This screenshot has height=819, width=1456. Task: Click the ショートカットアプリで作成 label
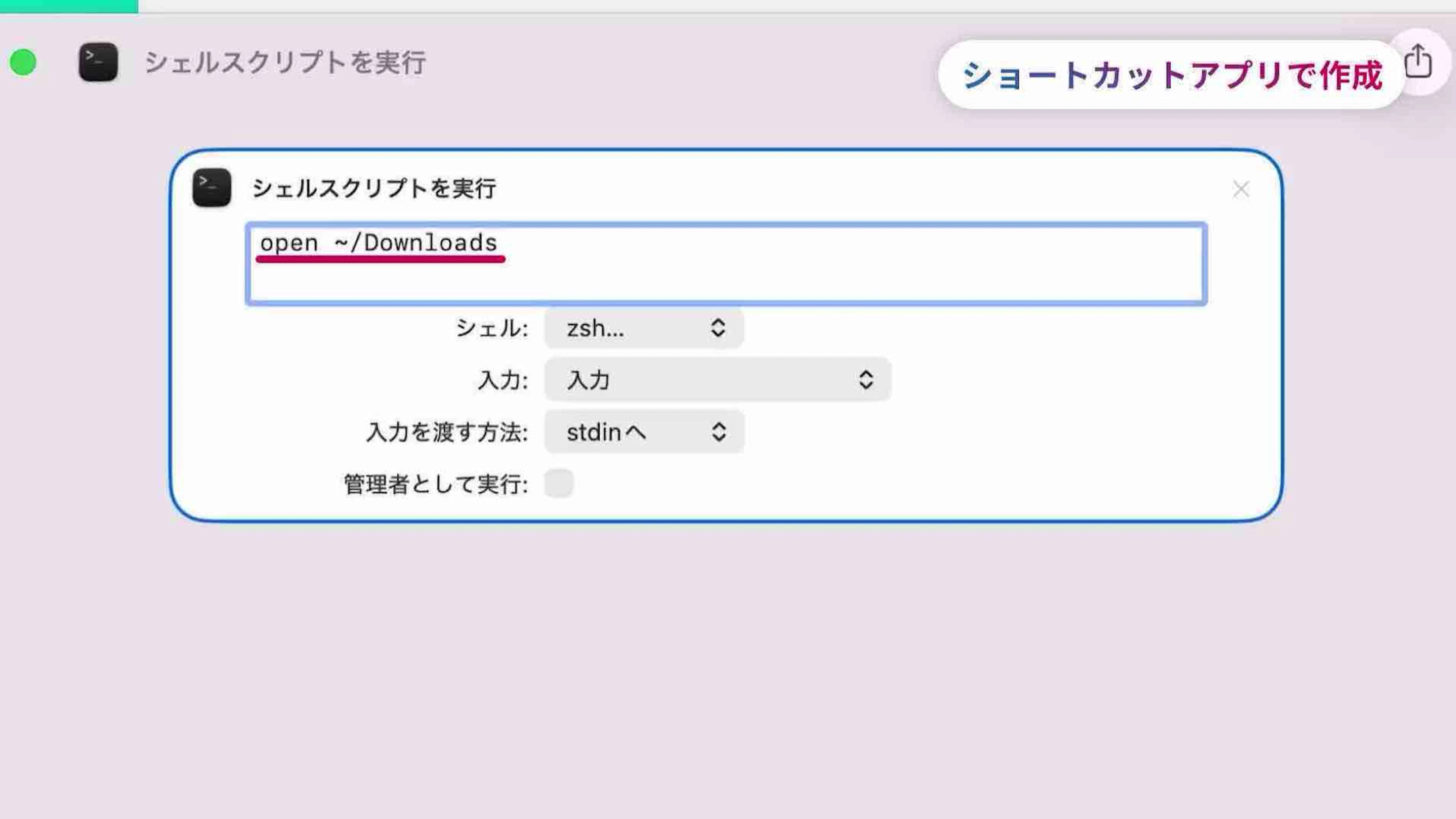1172,75
